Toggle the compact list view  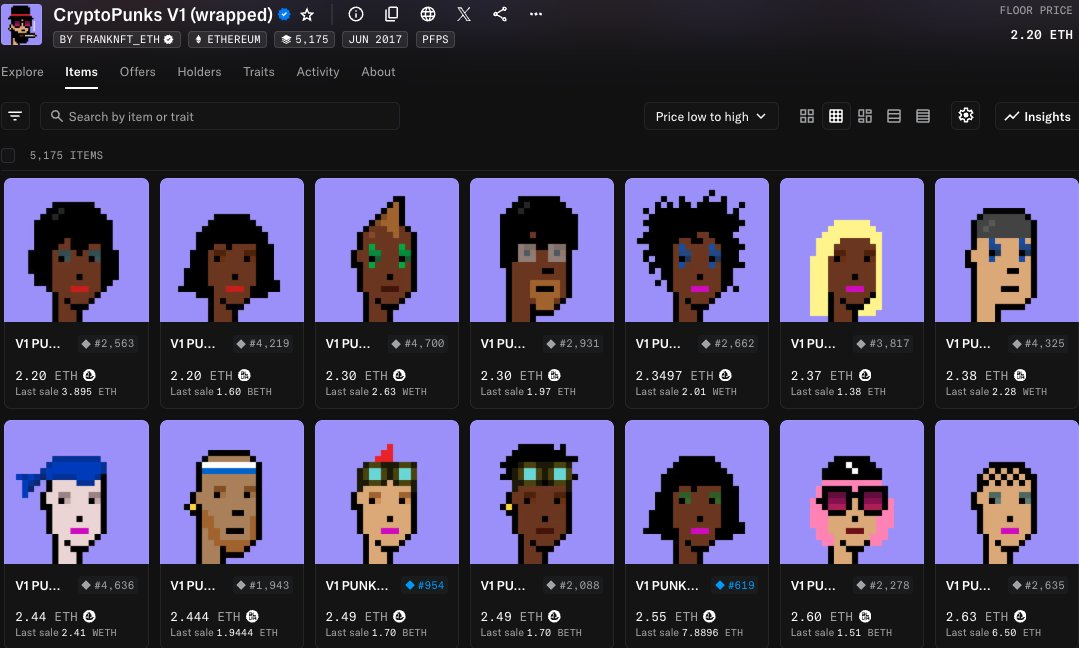click(923, 115)
